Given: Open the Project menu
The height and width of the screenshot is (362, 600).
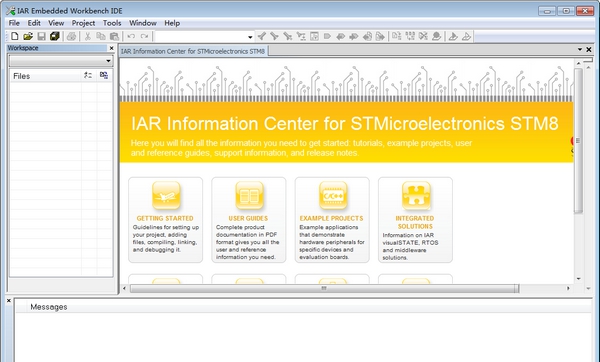Looking at the screenshot, I should (x=83, y=23).
